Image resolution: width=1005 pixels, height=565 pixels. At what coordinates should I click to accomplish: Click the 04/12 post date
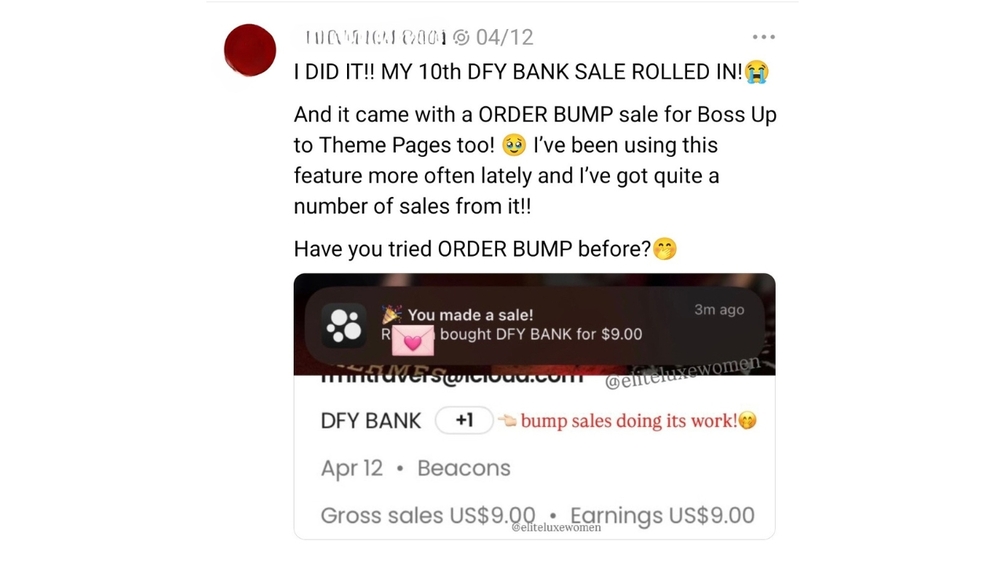(x=504, y=37)
